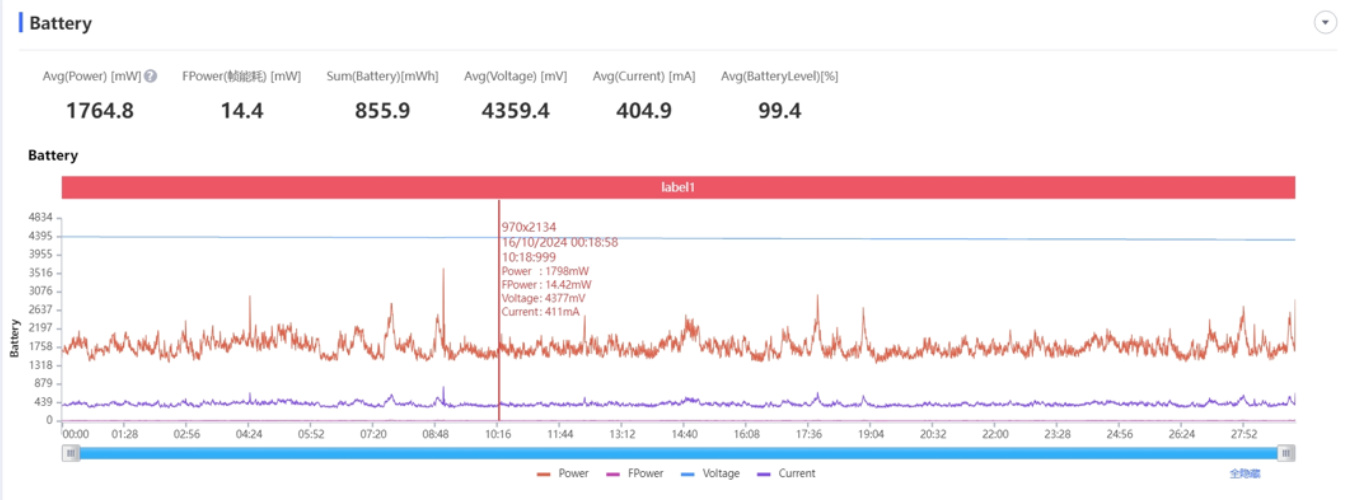The image size is (1352, 500).
Task: Click the blue time range zoom bar
Action: (x=678, y=453)
